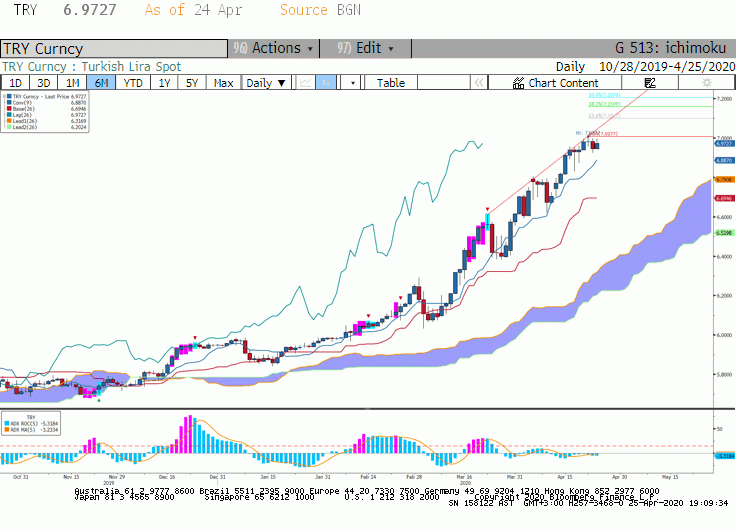Select the candlestick chart type icon
Image resolution: width=736 pixels, height=530 pixels.
tap(326, 83)
